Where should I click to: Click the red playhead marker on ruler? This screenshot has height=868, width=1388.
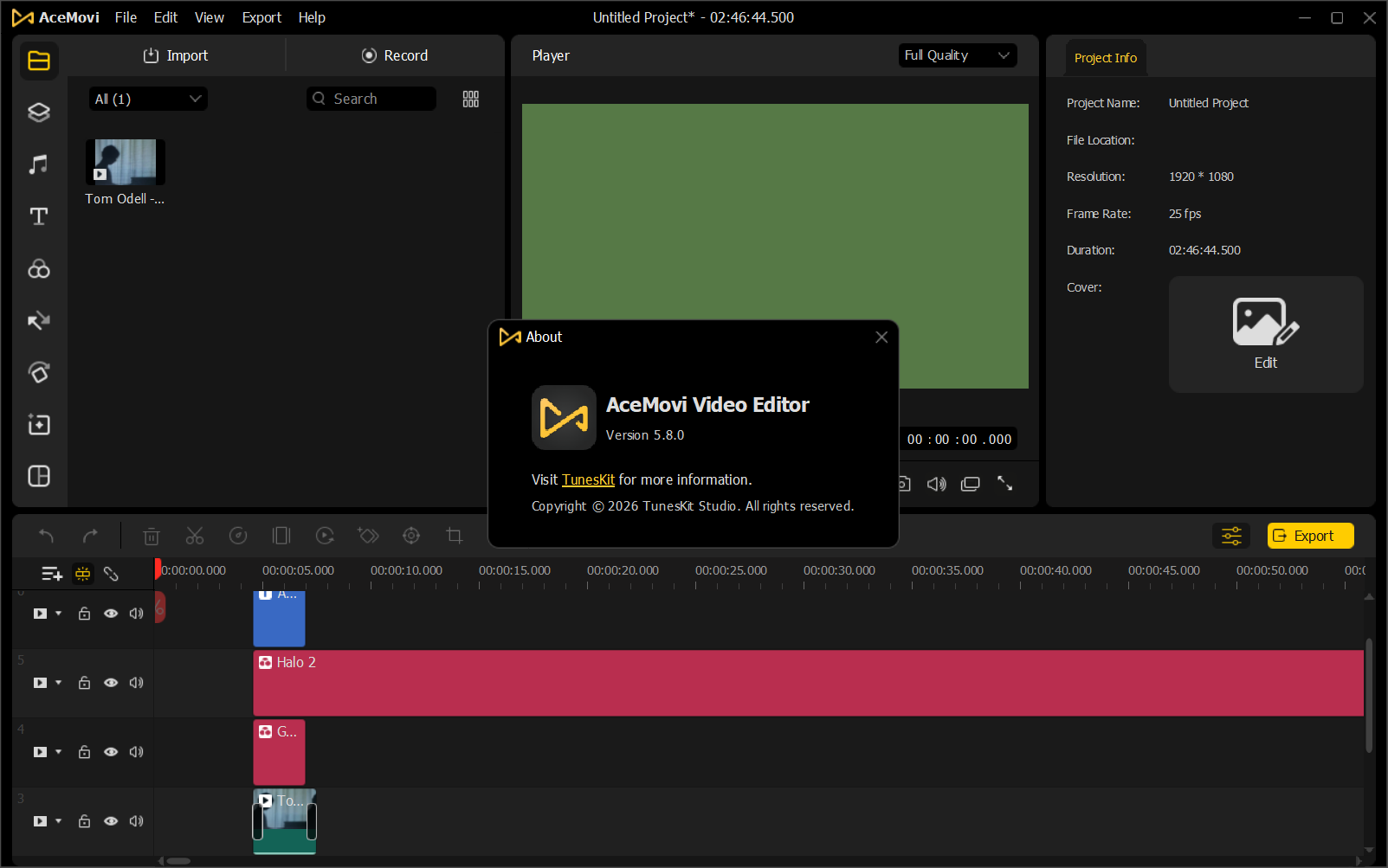click(x=158, y=569)
